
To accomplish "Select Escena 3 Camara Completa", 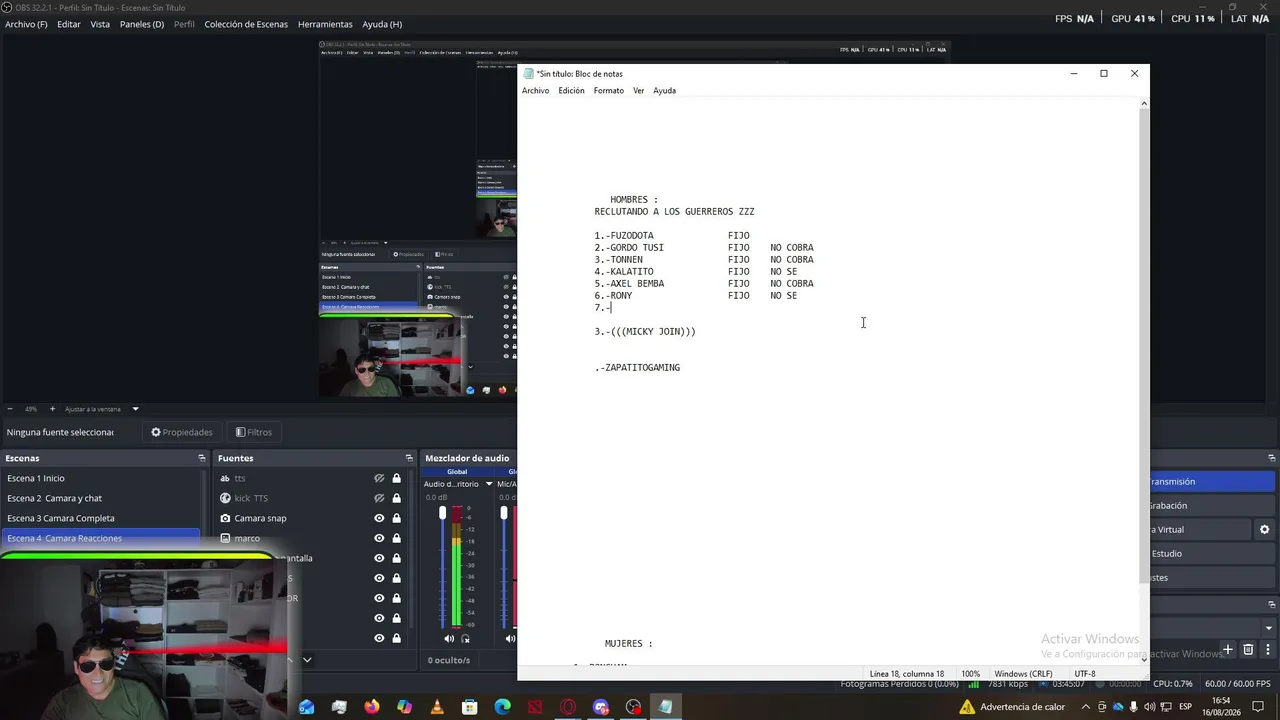I will point(101,518).
